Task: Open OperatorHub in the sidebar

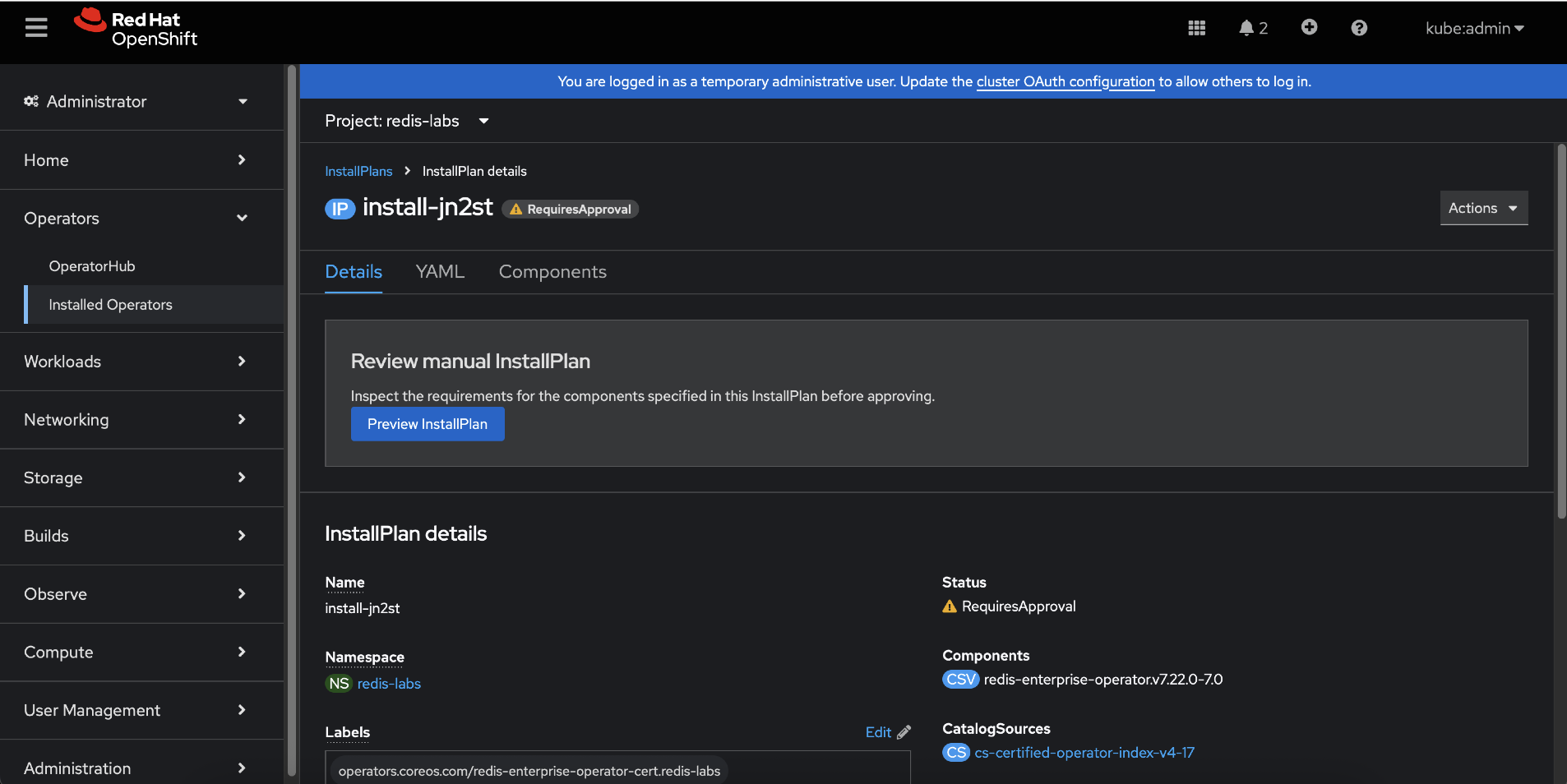Action: 92,266
